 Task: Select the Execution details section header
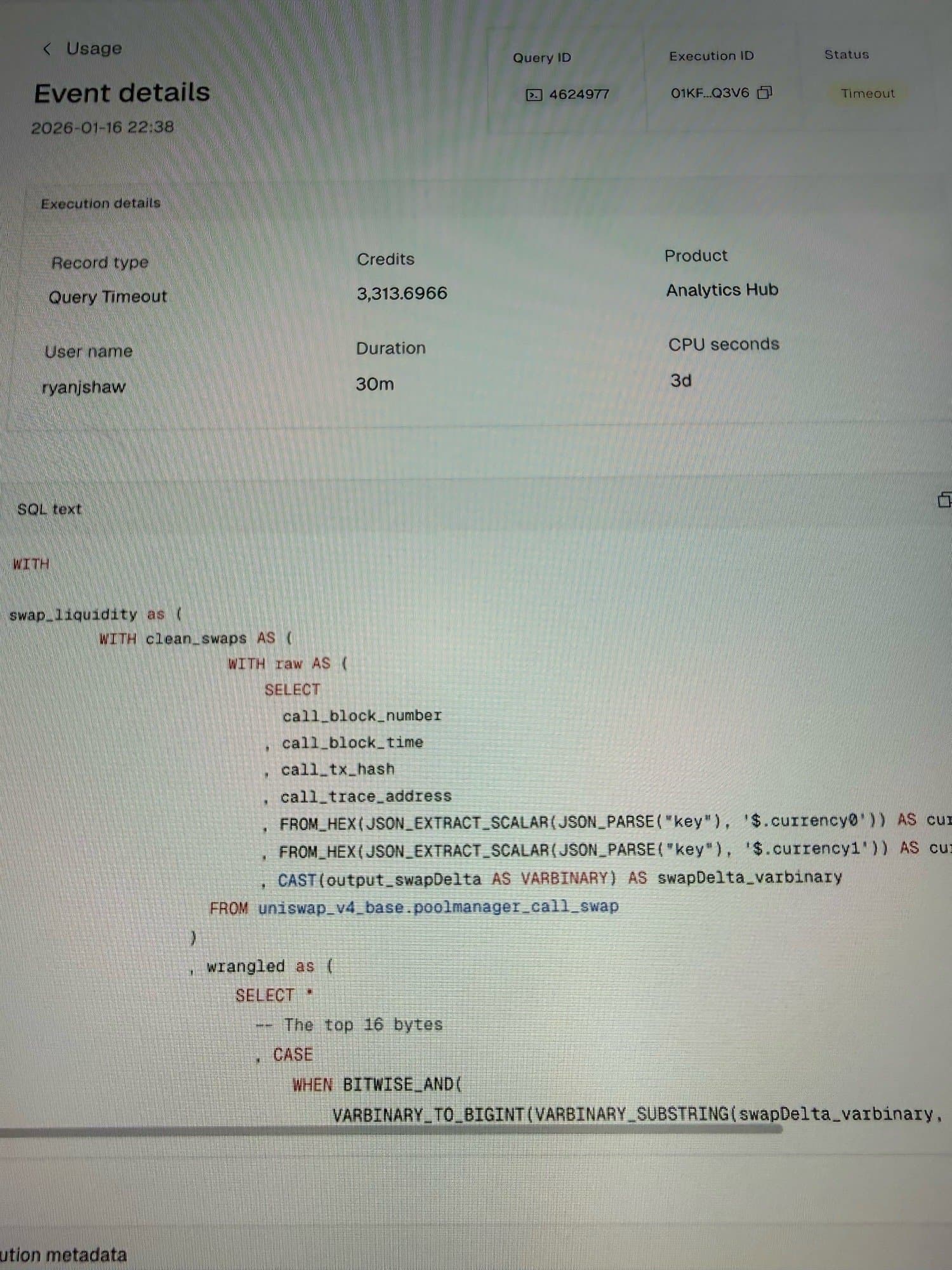100,203
